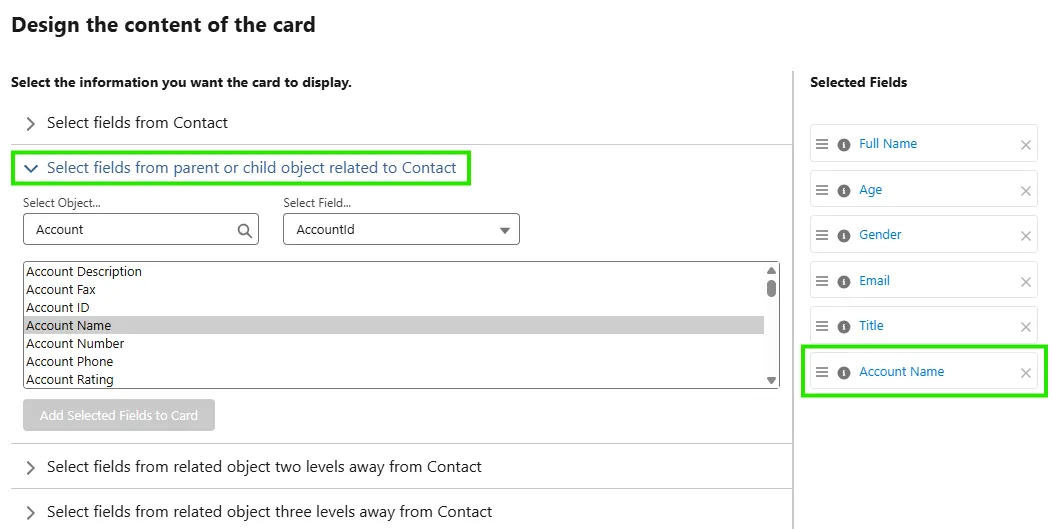
Task: Remove the Email field from selected list
Action: (x=1025, y=282)
